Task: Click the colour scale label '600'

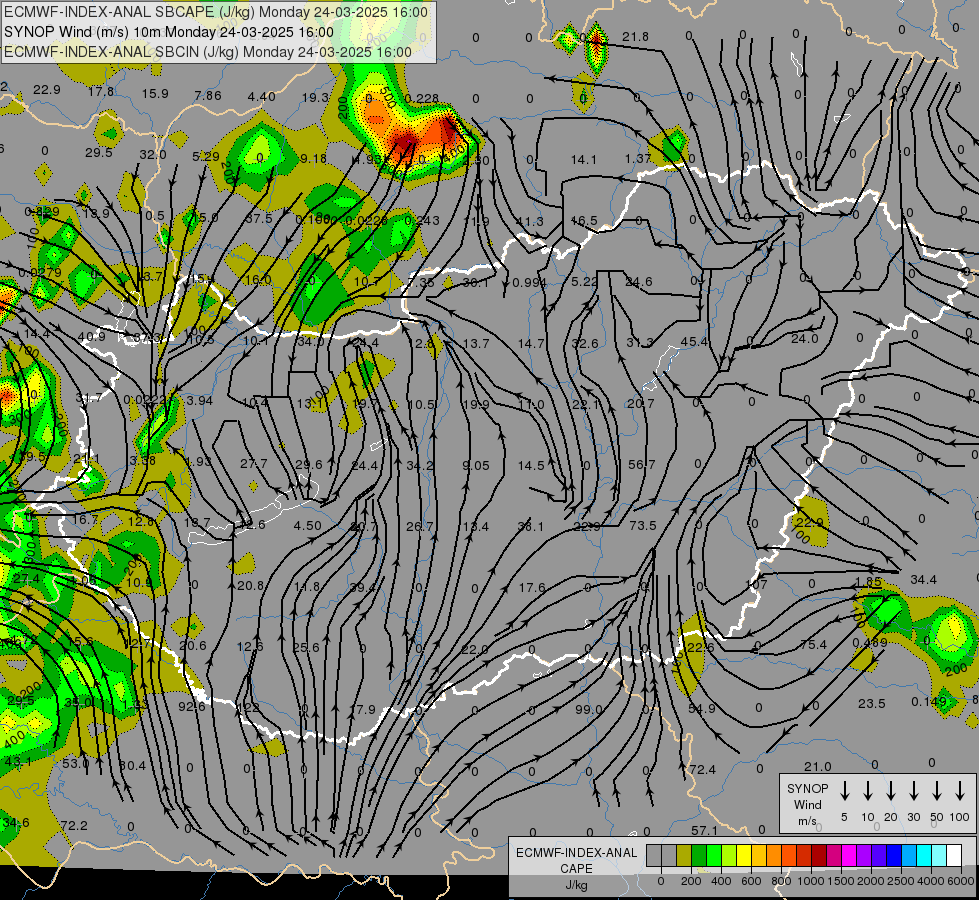Action: coord(750,881)
